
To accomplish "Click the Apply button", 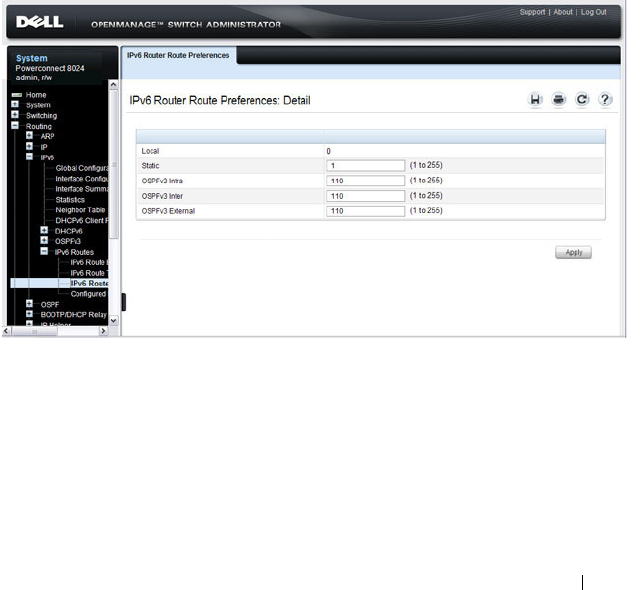I will pyautogui.click(x=573, y=252).
